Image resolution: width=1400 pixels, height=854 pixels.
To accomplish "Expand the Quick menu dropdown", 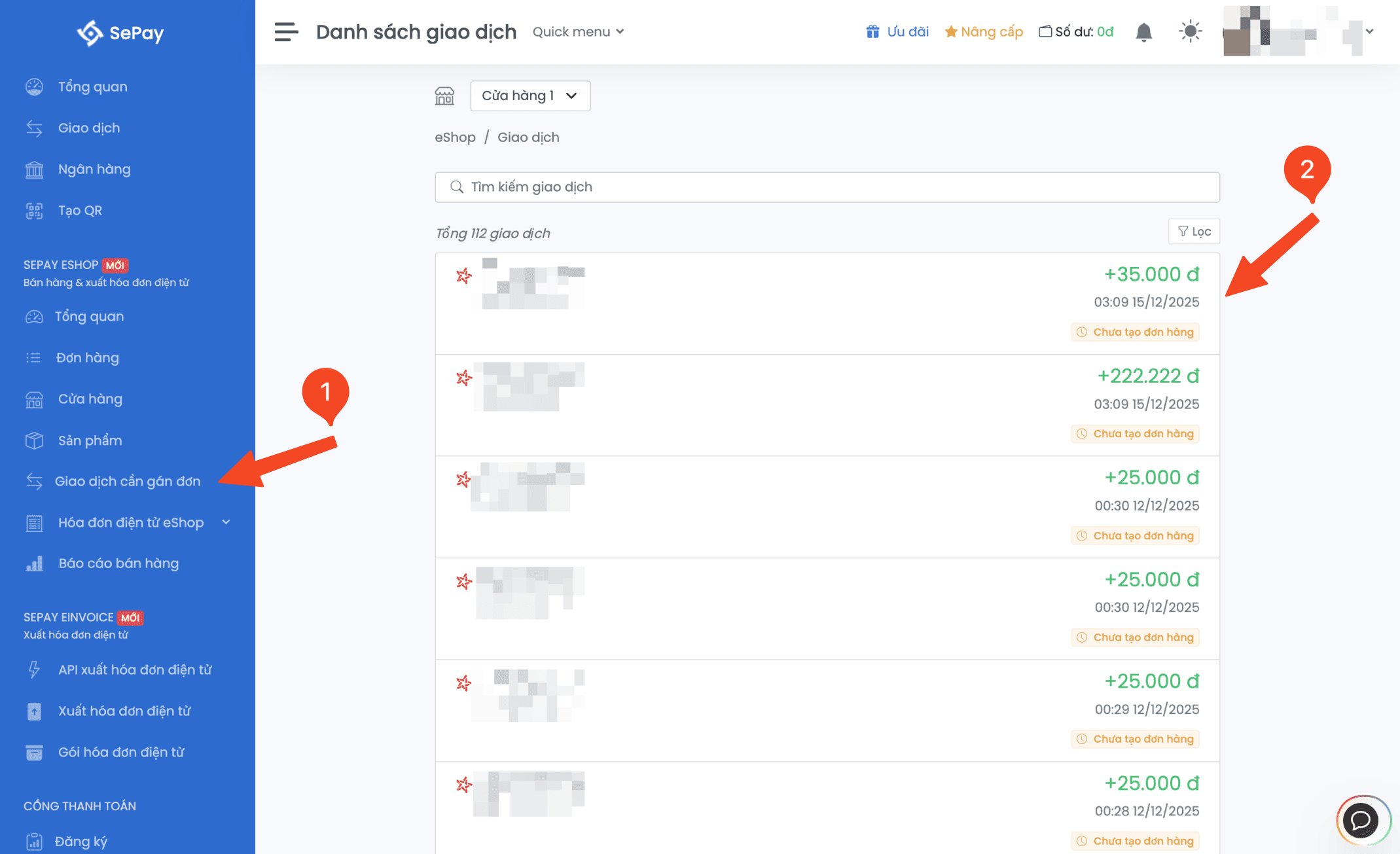I will click(578, 31).
